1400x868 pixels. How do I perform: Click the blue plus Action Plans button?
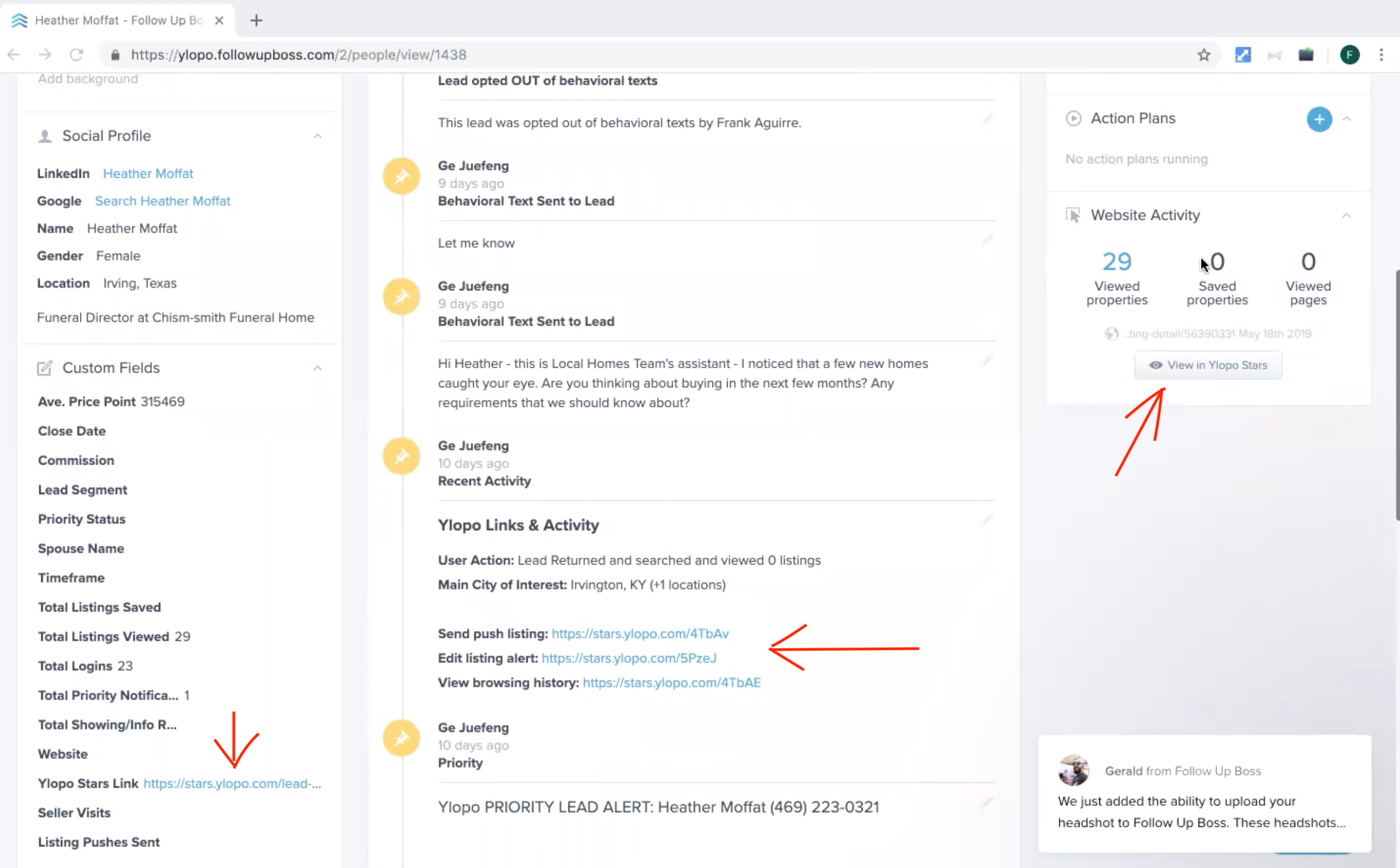point(1319,120)
